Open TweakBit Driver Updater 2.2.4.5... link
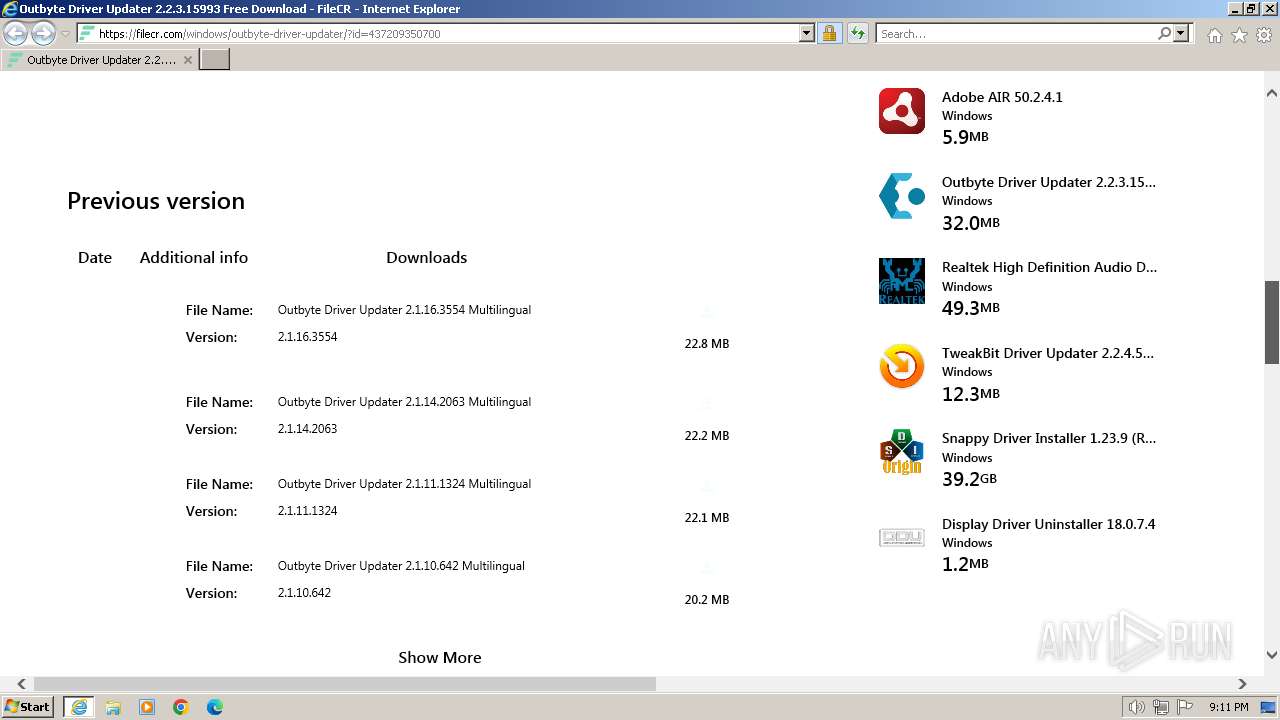 1048,353
